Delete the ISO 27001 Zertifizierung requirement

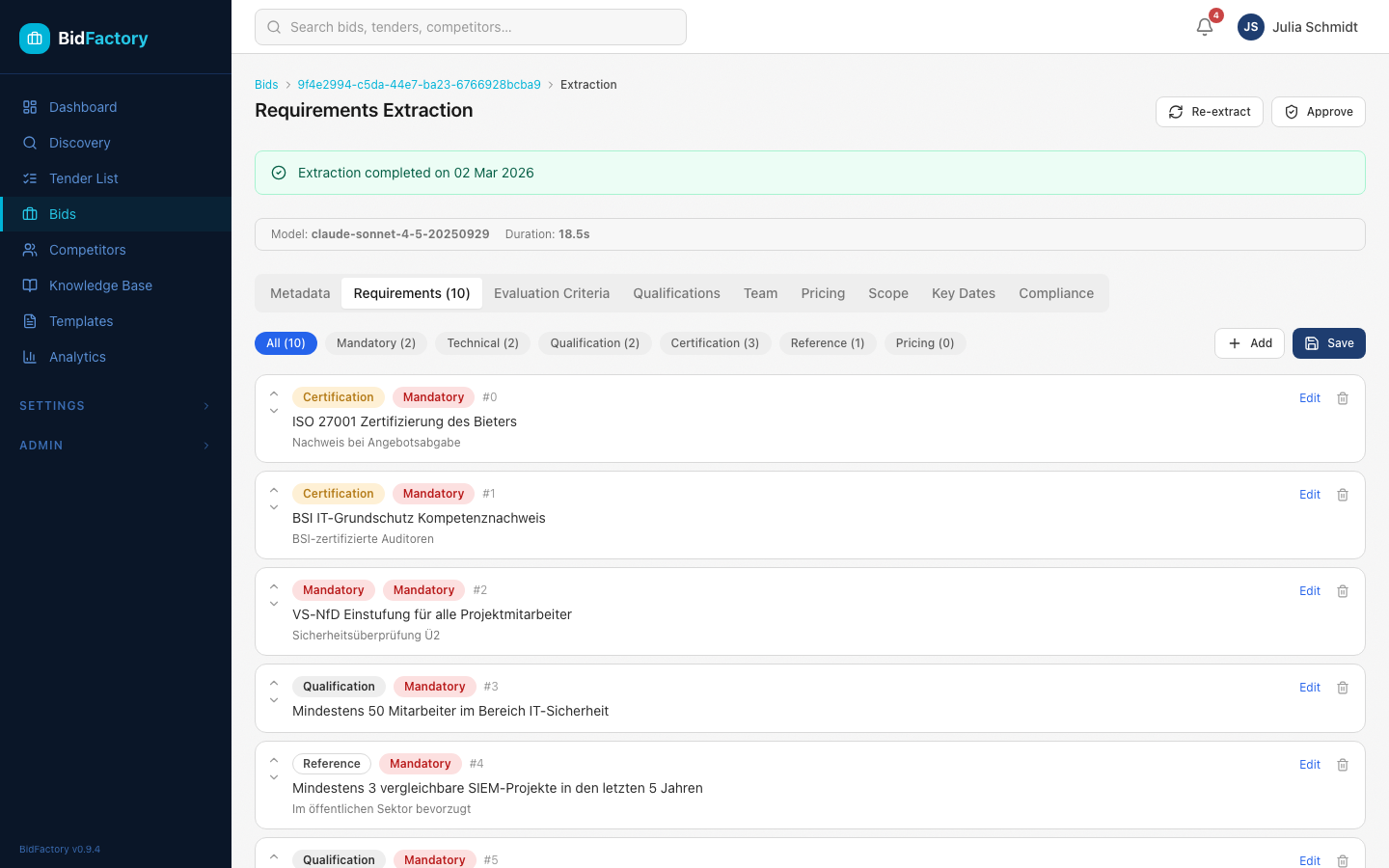click(x=1343, y=398)
